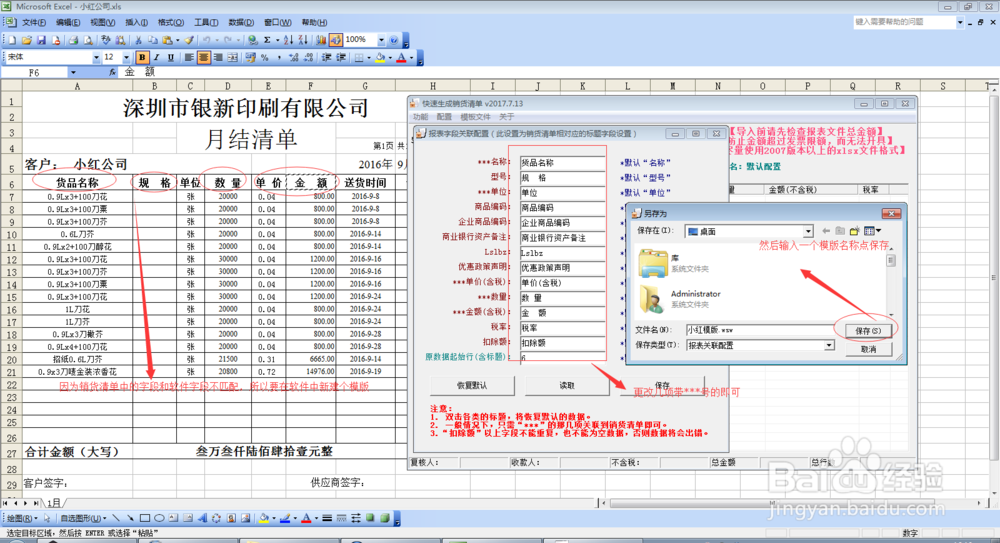Expand the AutoShapes menu

click(83, 518)
